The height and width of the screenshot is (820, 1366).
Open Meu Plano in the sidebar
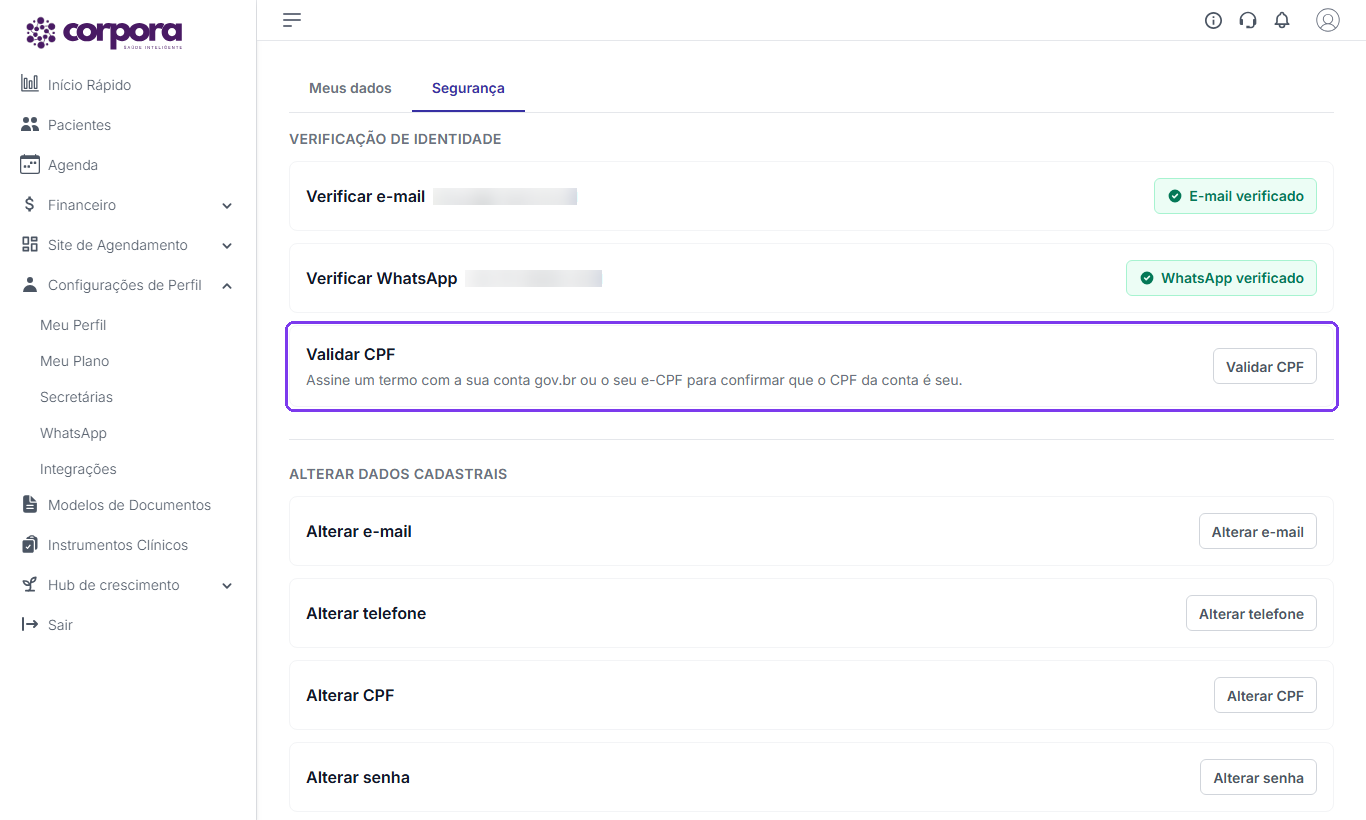[75, 361]
